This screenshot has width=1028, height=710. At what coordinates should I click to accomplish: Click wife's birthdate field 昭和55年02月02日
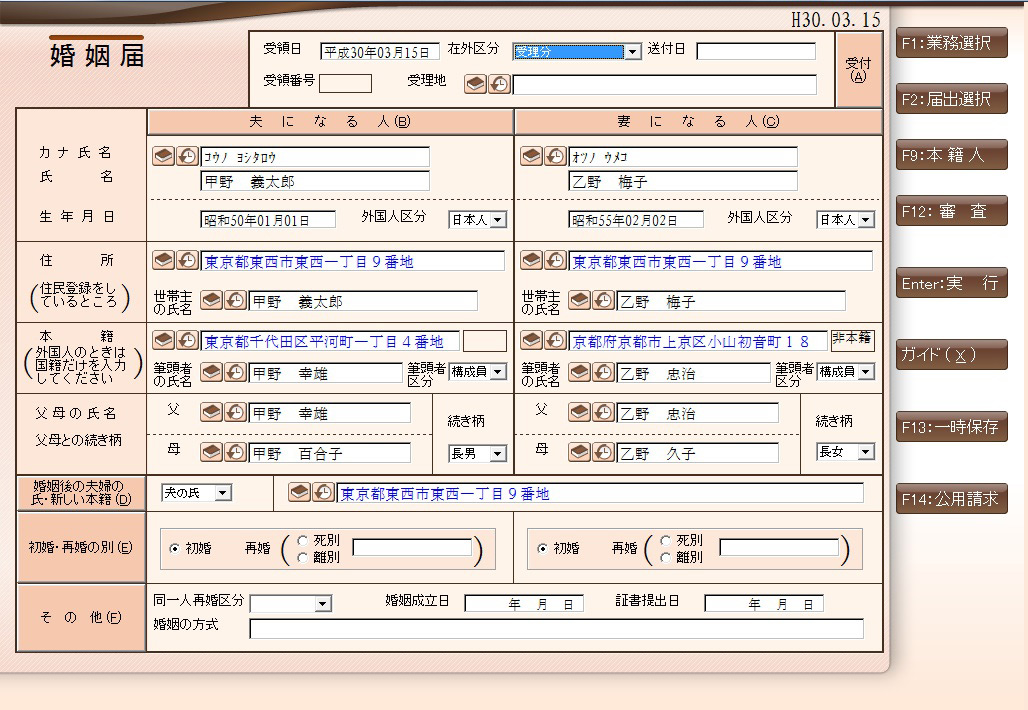click(636, 220)
